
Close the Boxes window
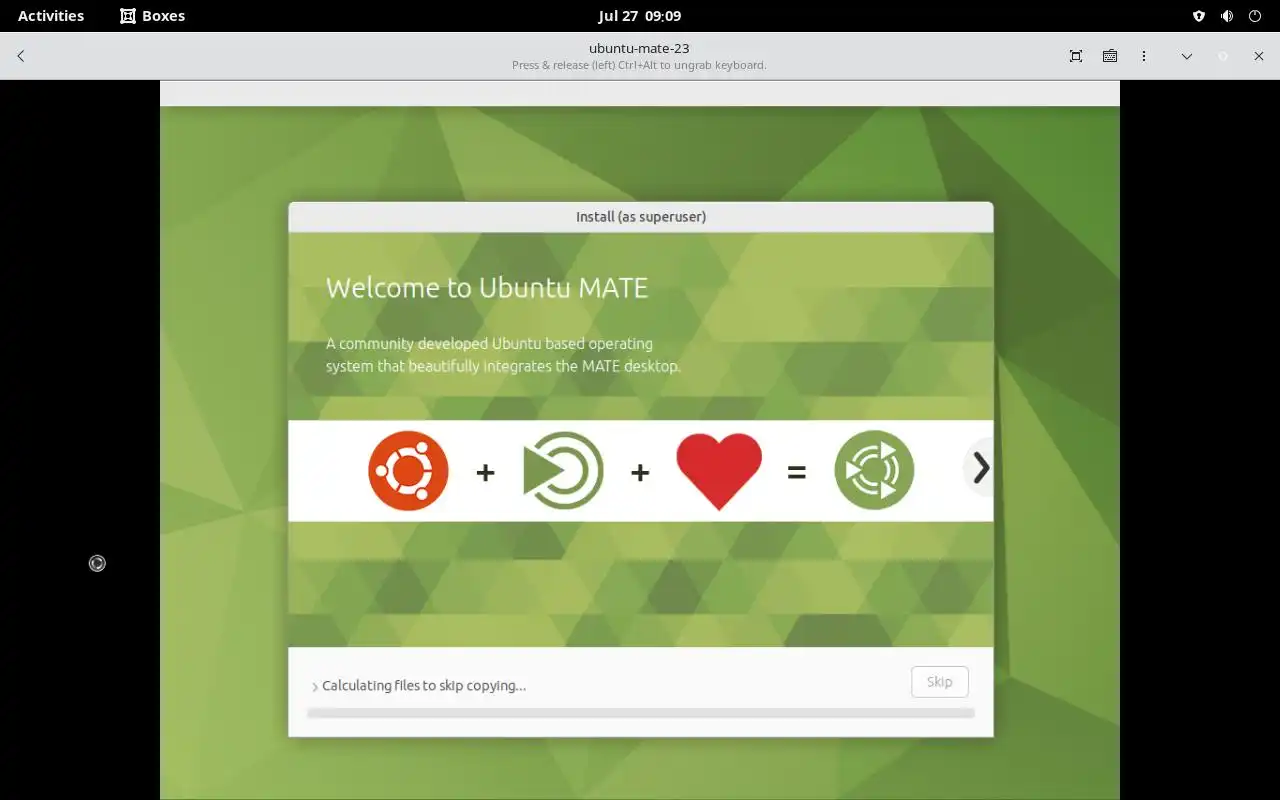(1259, 56)
